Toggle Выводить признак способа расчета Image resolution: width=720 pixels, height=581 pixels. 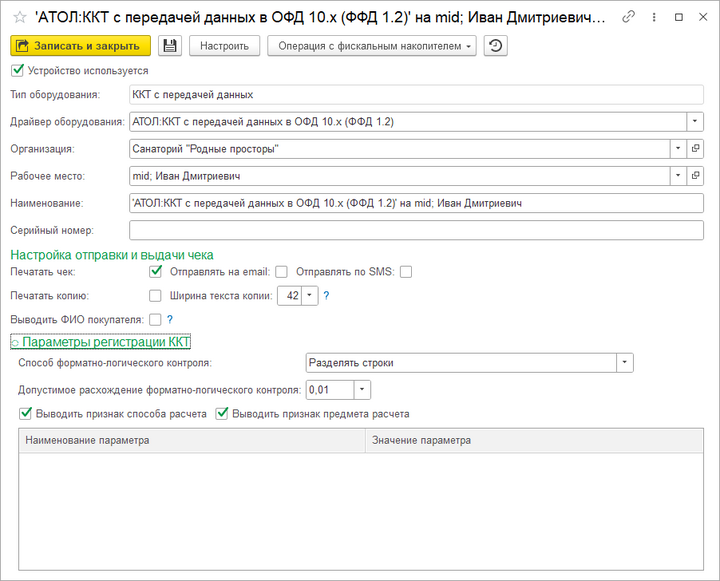(x=25, y=413)
